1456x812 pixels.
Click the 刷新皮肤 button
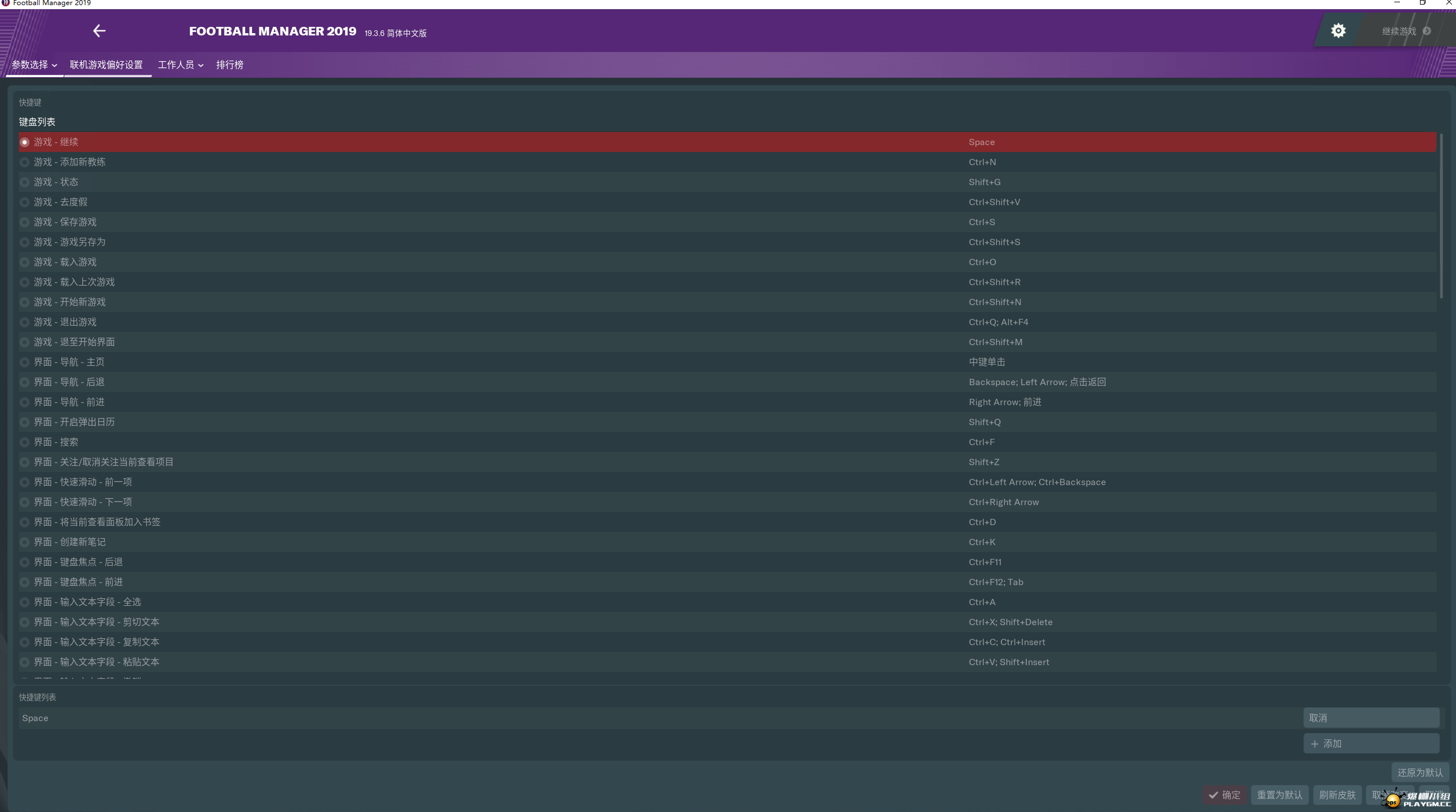pos(1337,795)
